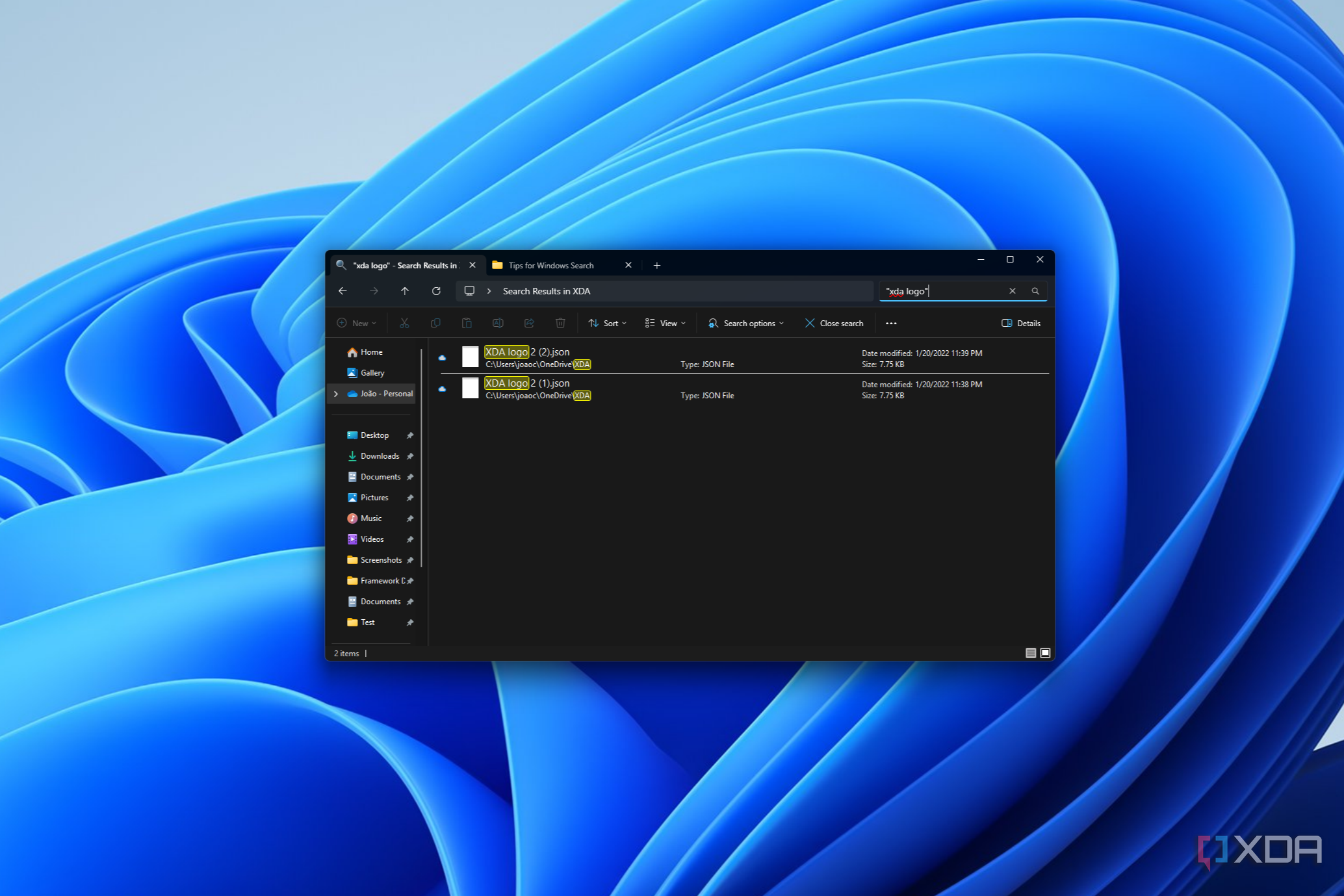Click the pin icon next to Downloads
This screenshot has width=1344, height=896.
click(x=410, y=456)
